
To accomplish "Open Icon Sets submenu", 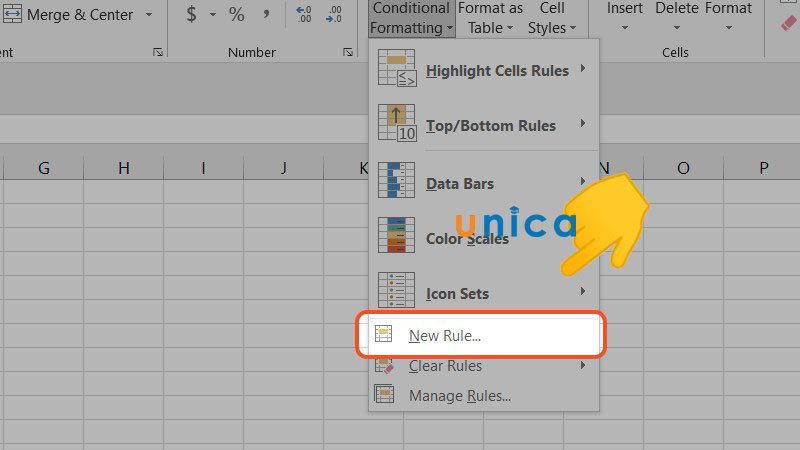I will click(x=483, y=292).
